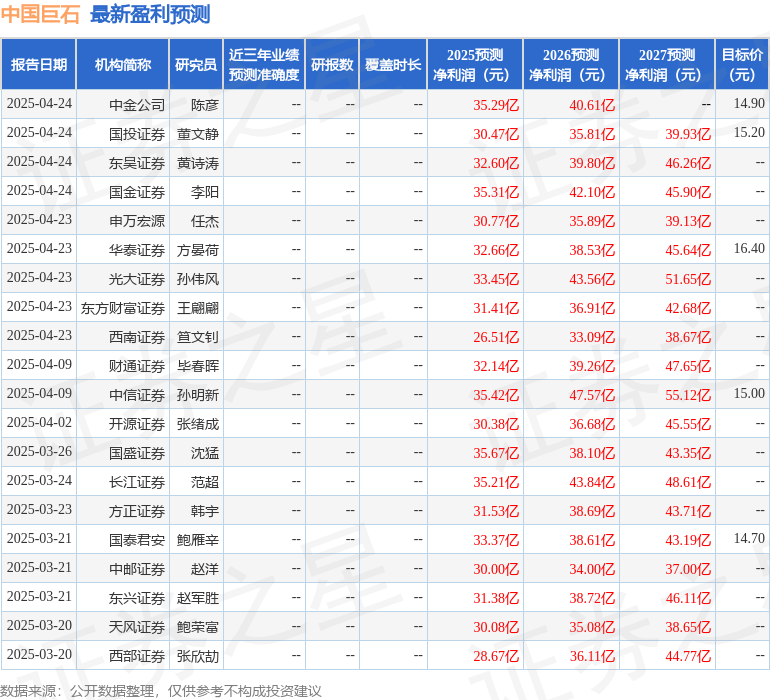Click analyst 张欣劼
The width and height of the screenshot is (770, 700).
[198, 656]
